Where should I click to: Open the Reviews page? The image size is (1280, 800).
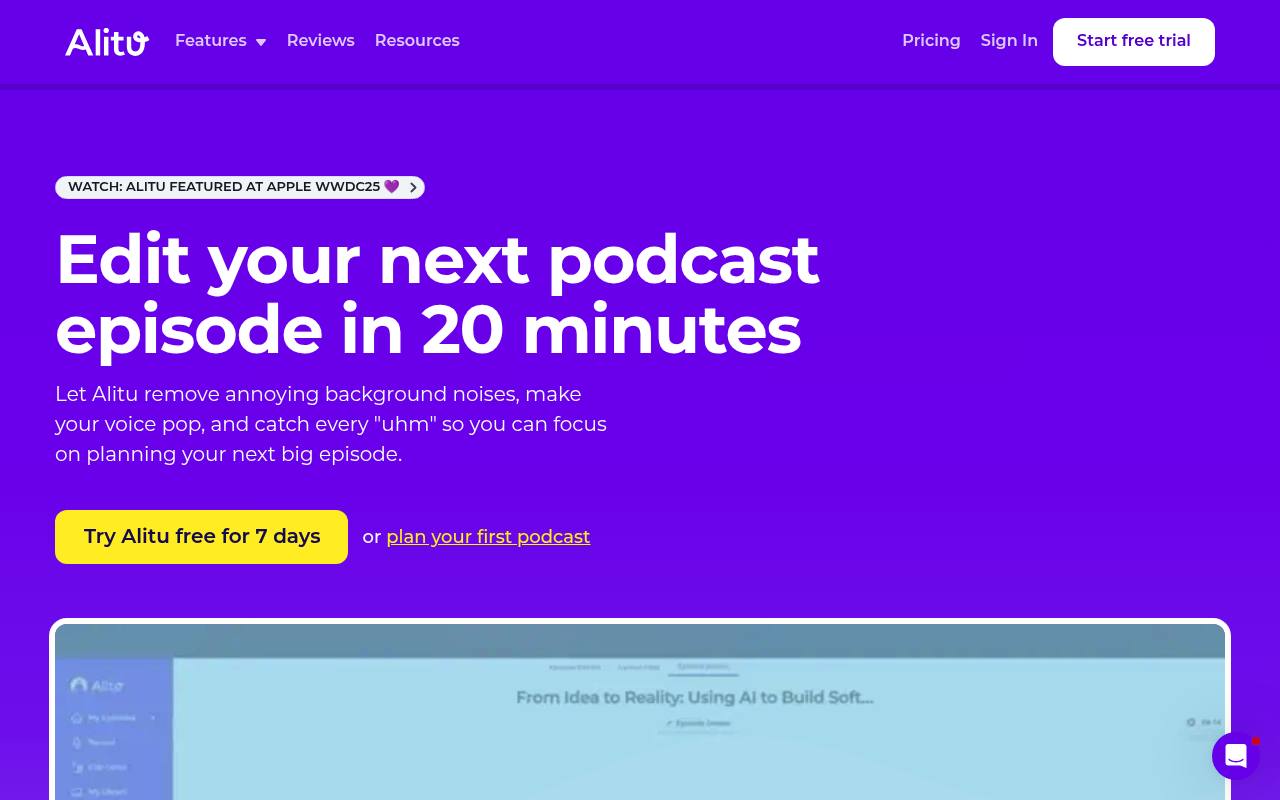320,41
